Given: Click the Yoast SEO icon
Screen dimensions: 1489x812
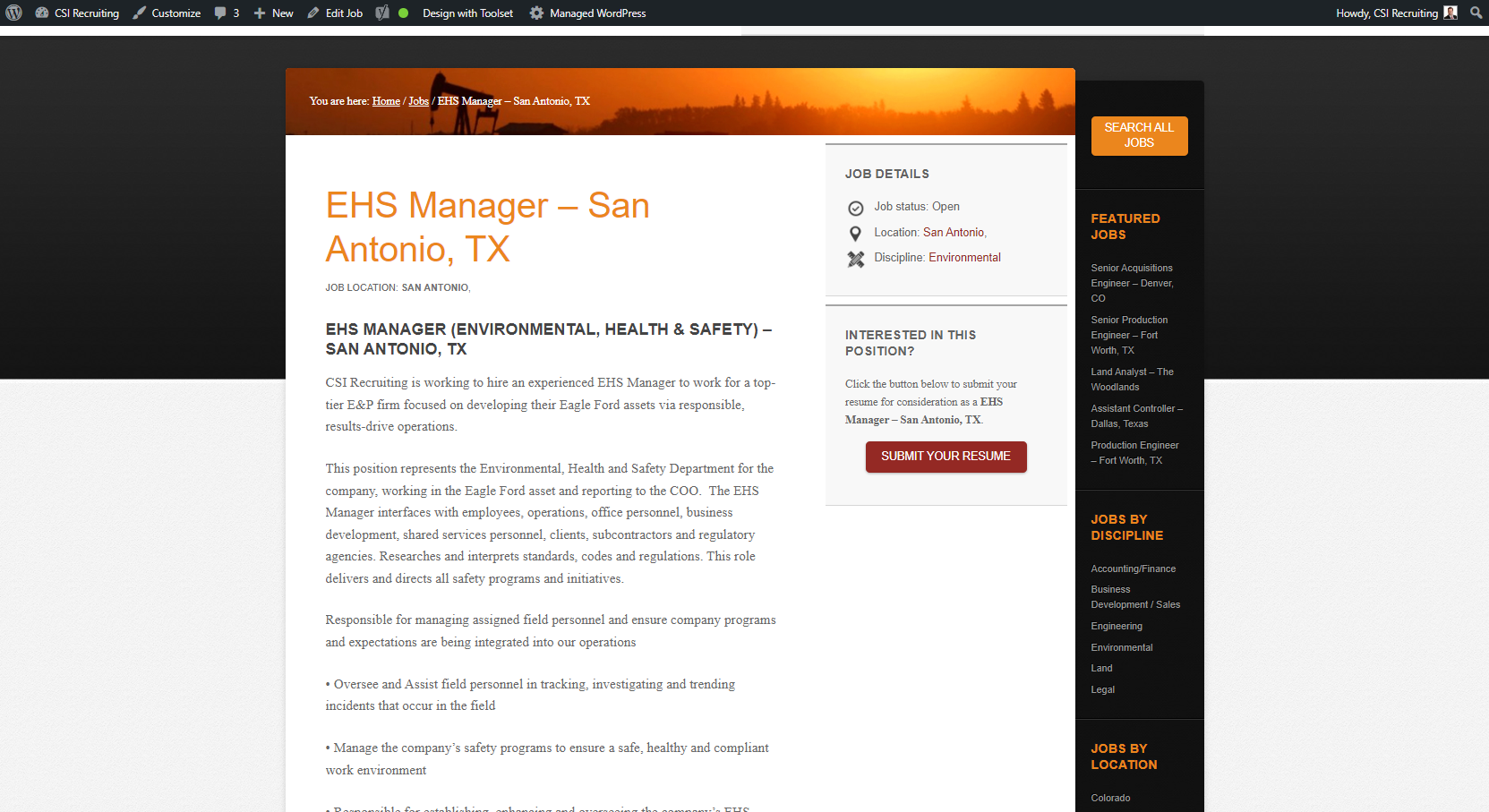Looking at the screenshot, I should coord(382,13).
